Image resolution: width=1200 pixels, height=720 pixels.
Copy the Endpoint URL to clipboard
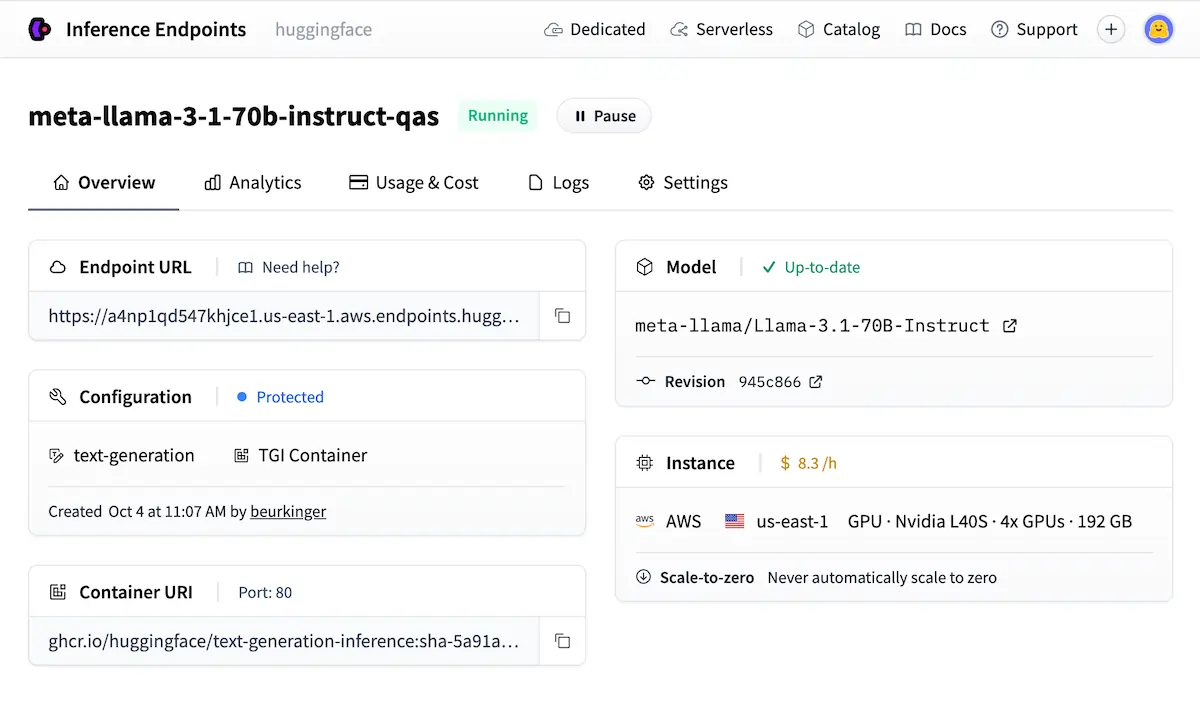click(x=562, y=316)
